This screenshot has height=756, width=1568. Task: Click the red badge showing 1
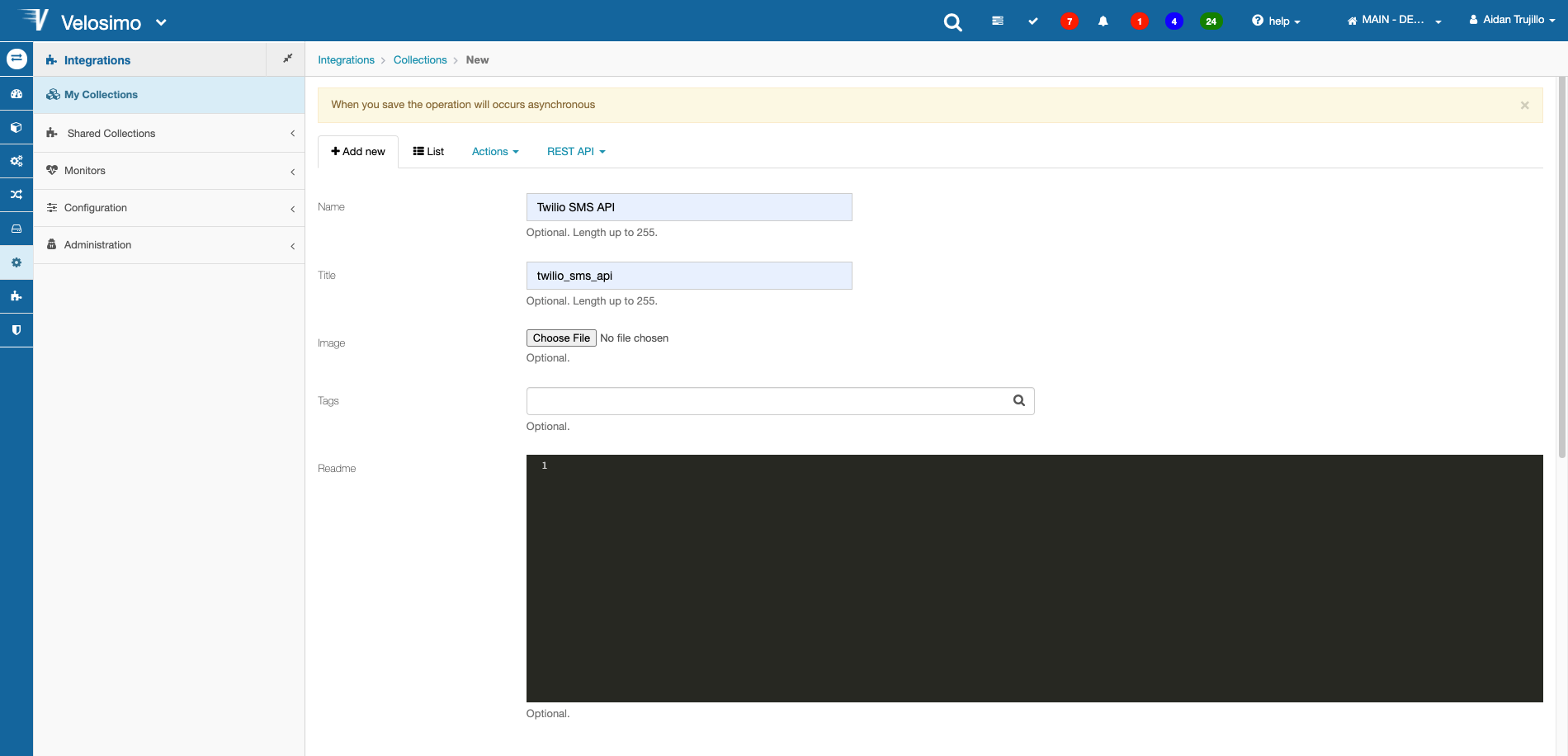tap(1140, 21)
